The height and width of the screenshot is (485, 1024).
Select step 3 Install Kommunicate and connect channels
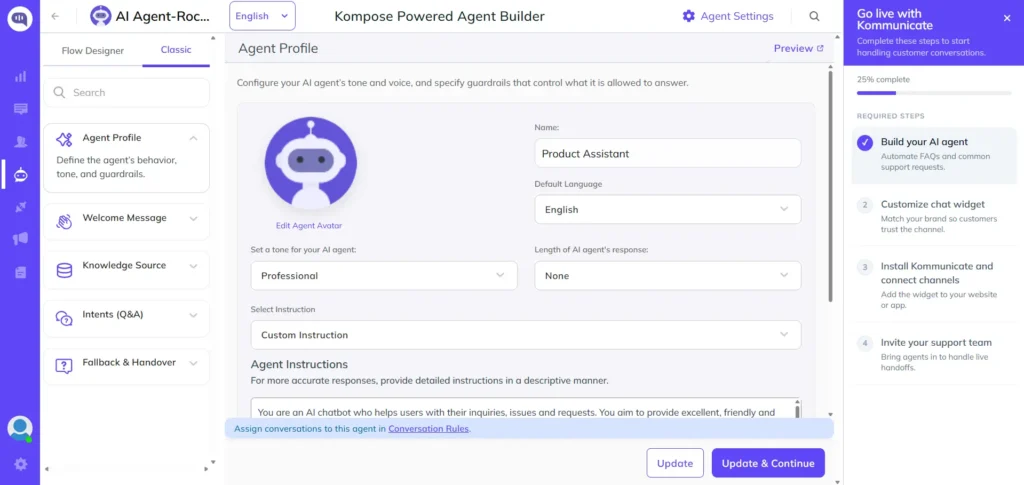pos(934,285)
